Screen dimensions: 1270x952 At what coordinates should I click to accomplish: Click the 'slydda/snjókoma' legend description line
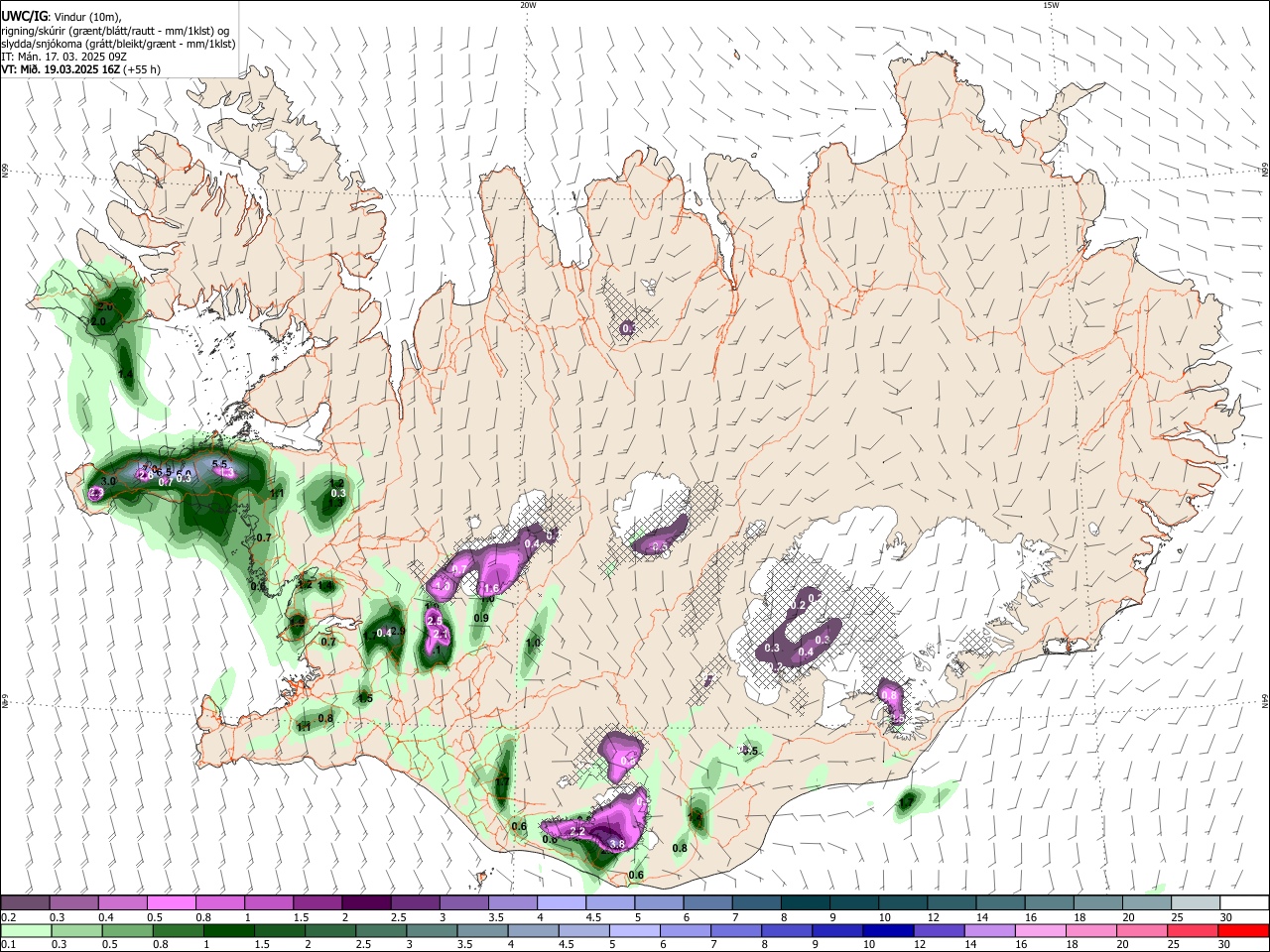point(118,45)
